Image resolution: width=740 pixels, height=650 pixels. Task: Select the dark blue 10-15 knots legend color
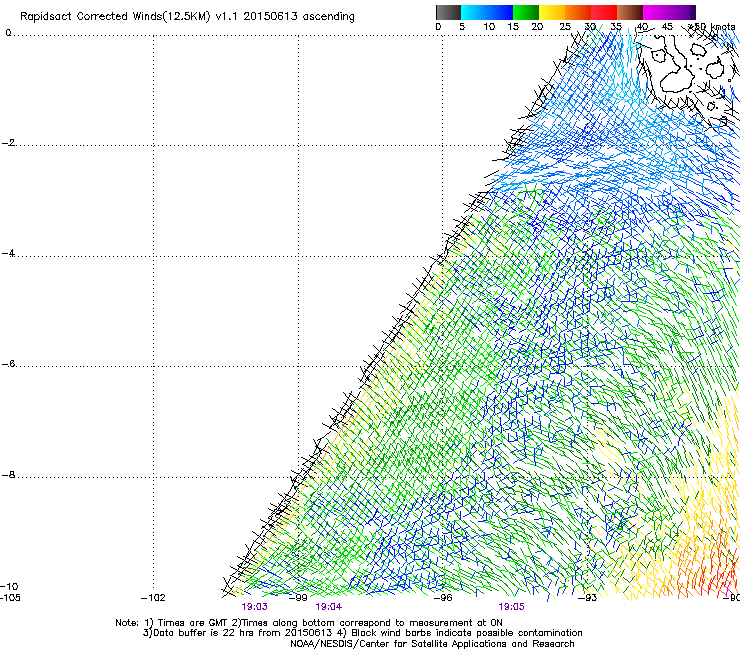tap(499, 12)
